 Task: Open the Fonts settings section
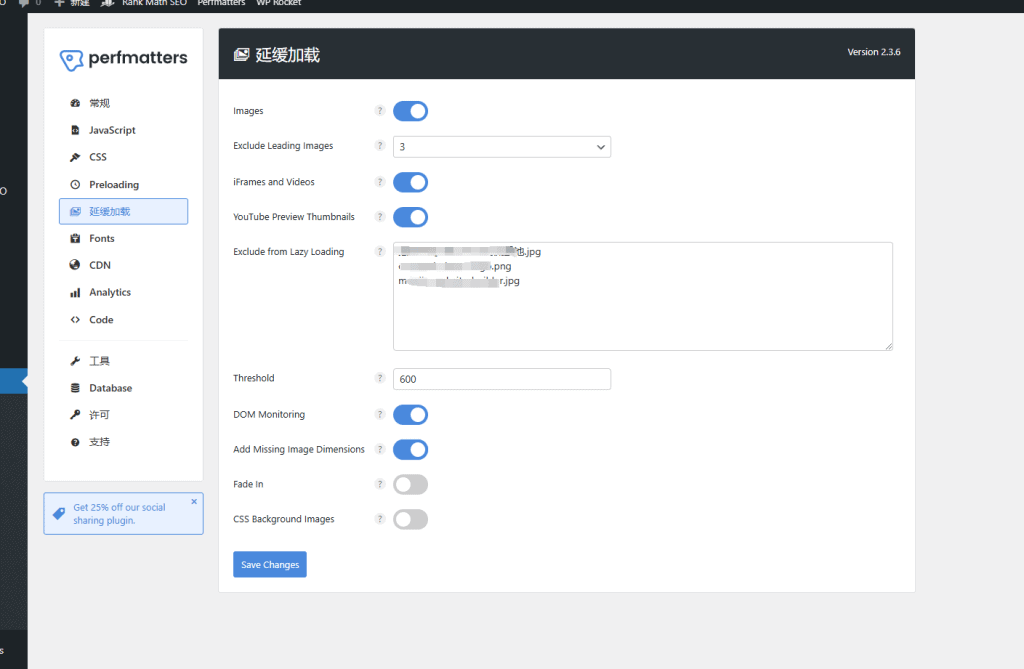click(x=123, y=238)
